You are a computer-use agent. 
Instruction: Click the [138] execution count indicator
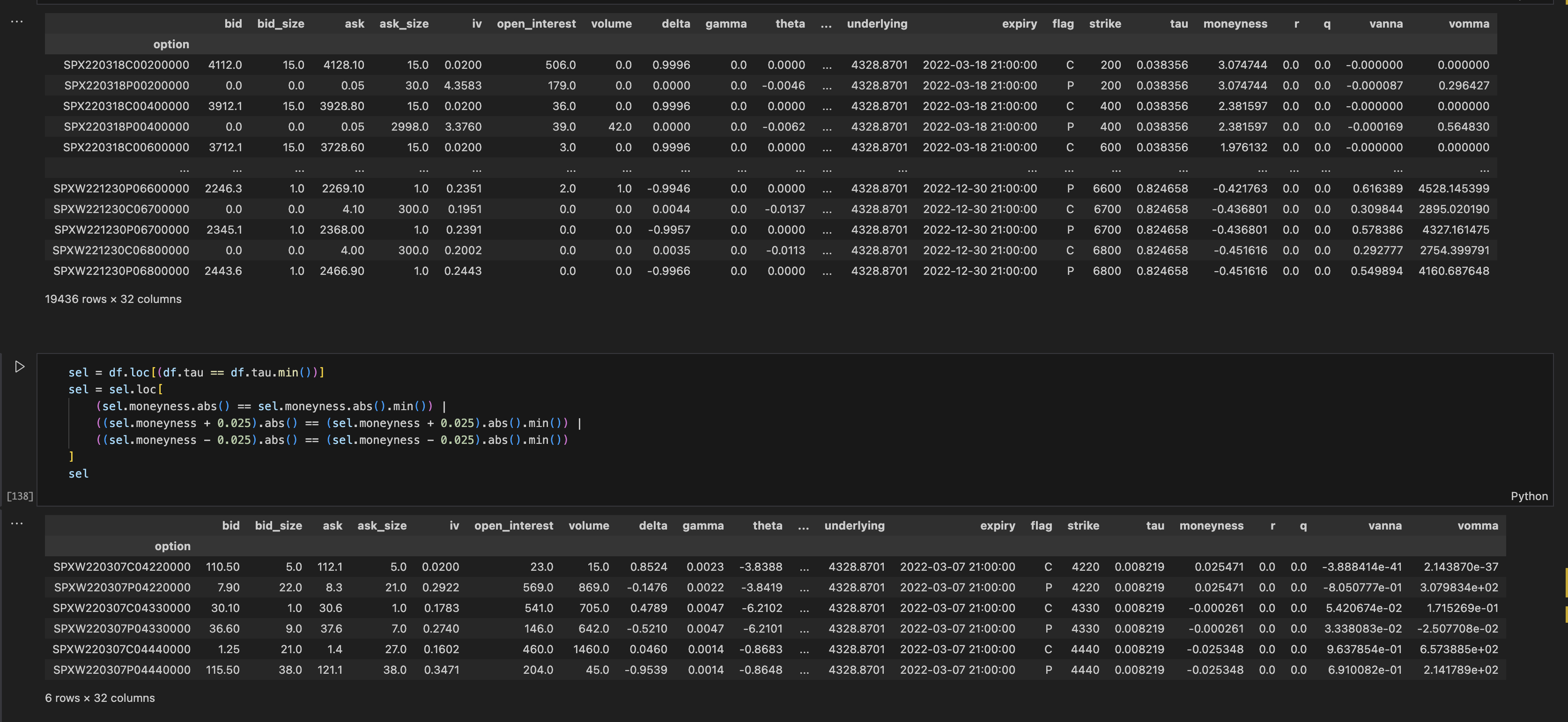20,496
